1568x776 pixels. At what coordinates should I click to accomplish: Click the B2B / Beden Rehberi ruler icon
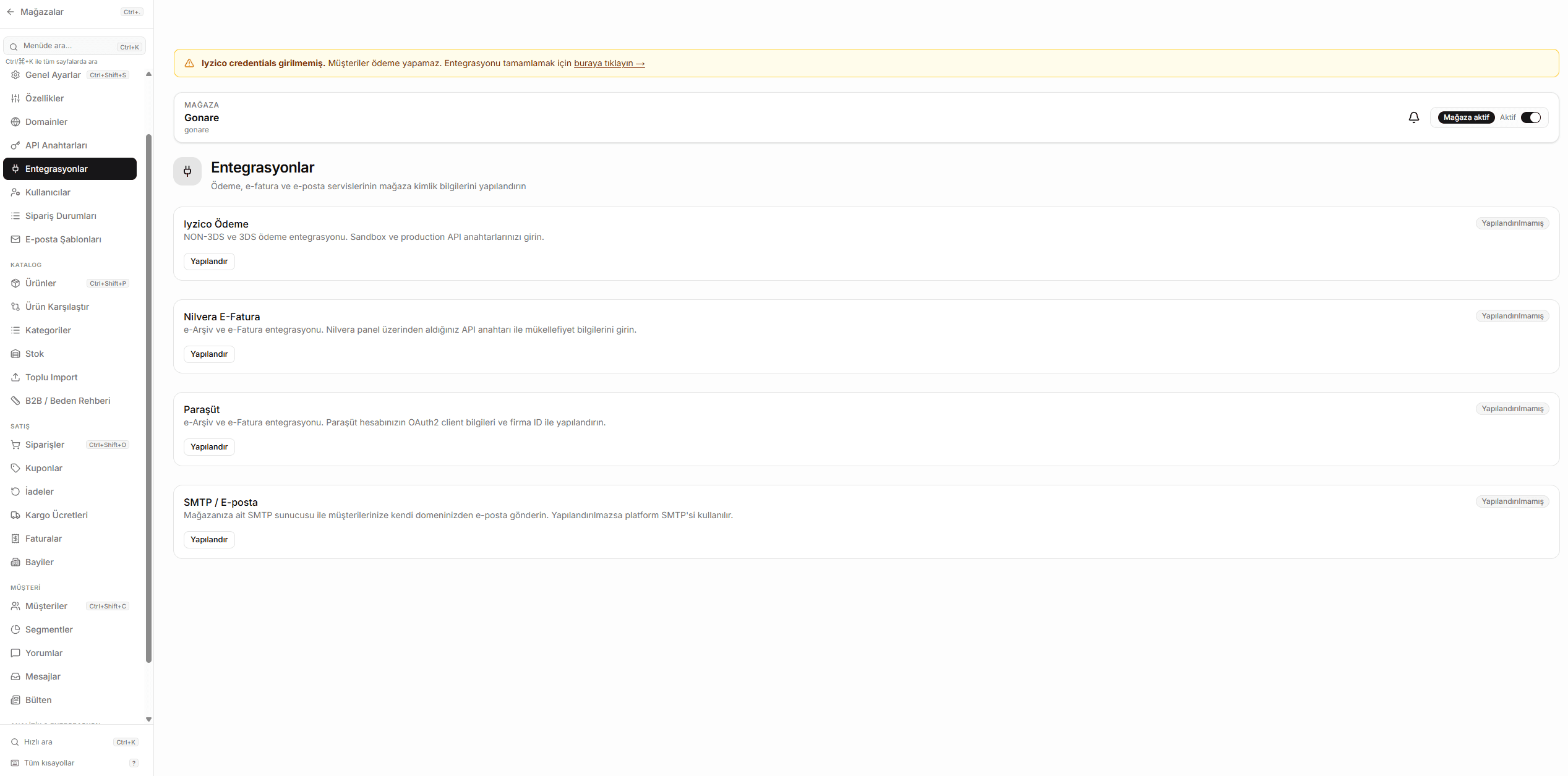tap(15, 401)
